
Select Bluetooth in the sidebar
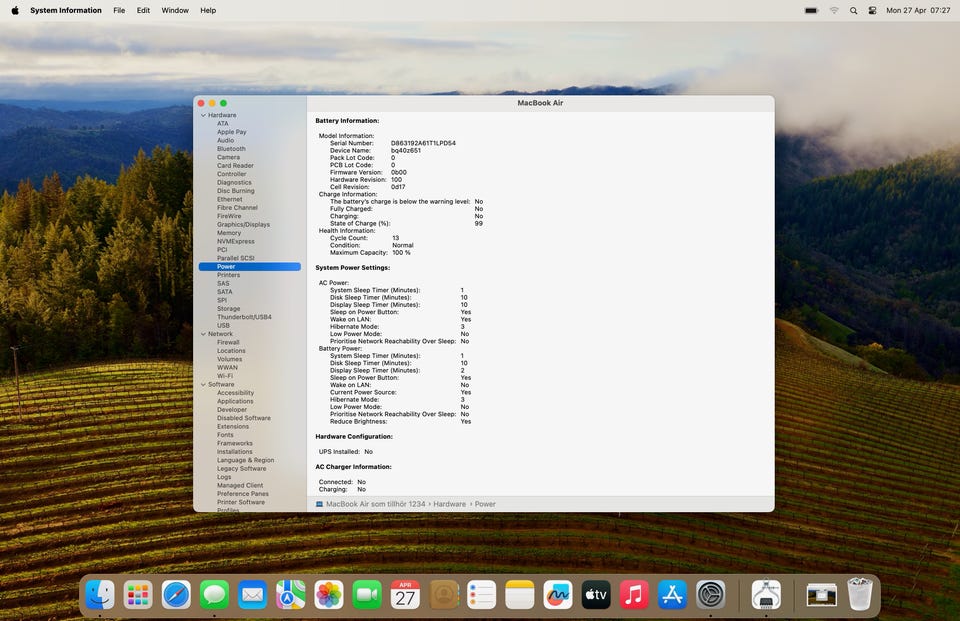(x=231, y=149)
